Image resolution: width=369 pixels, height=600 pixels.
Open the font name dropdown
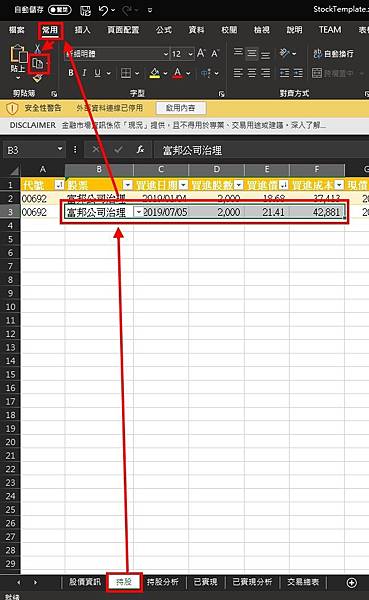coord(165,54)
